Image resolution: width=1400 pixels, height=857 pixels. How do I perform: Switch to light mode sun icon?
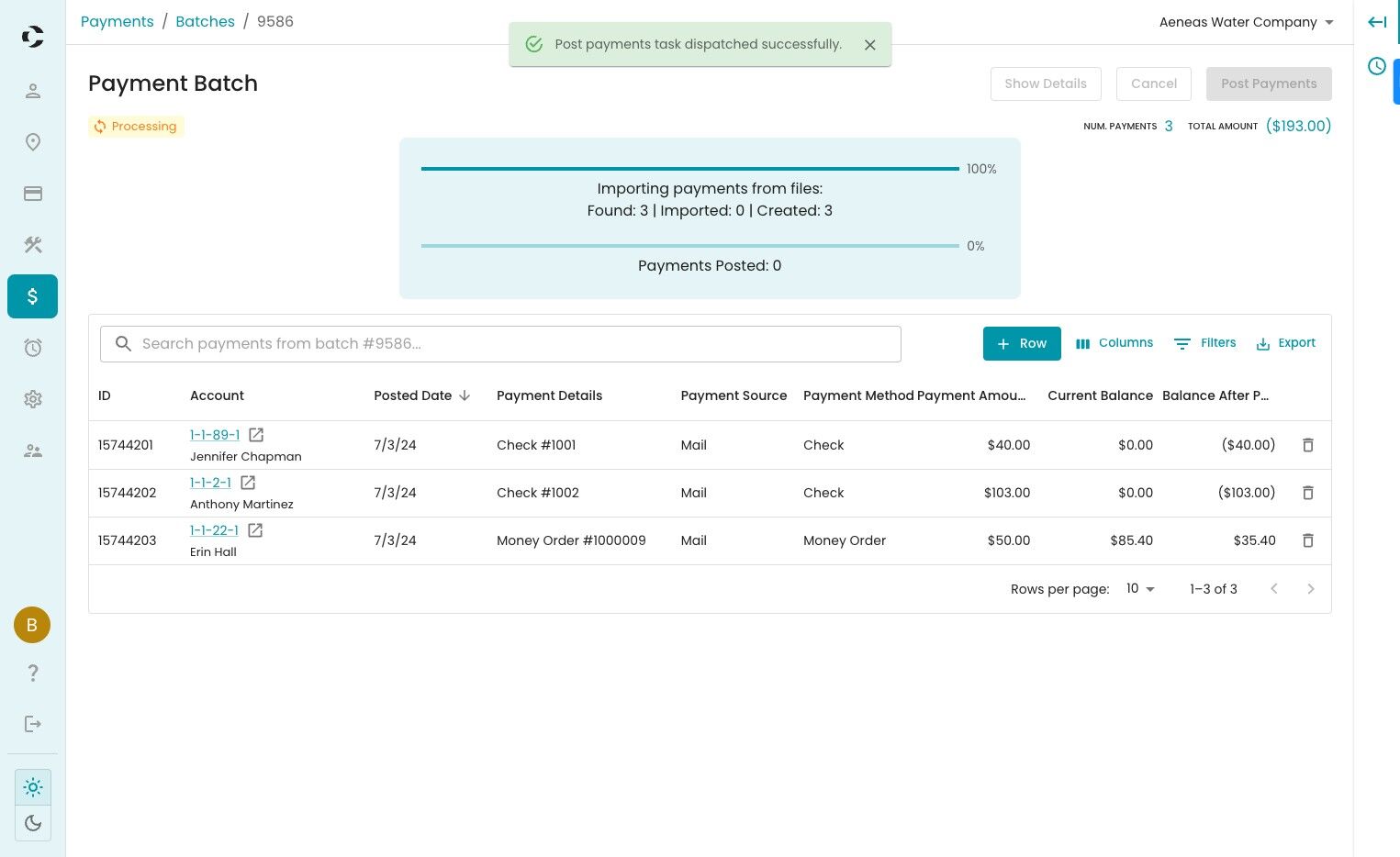[x=33, y=787]
